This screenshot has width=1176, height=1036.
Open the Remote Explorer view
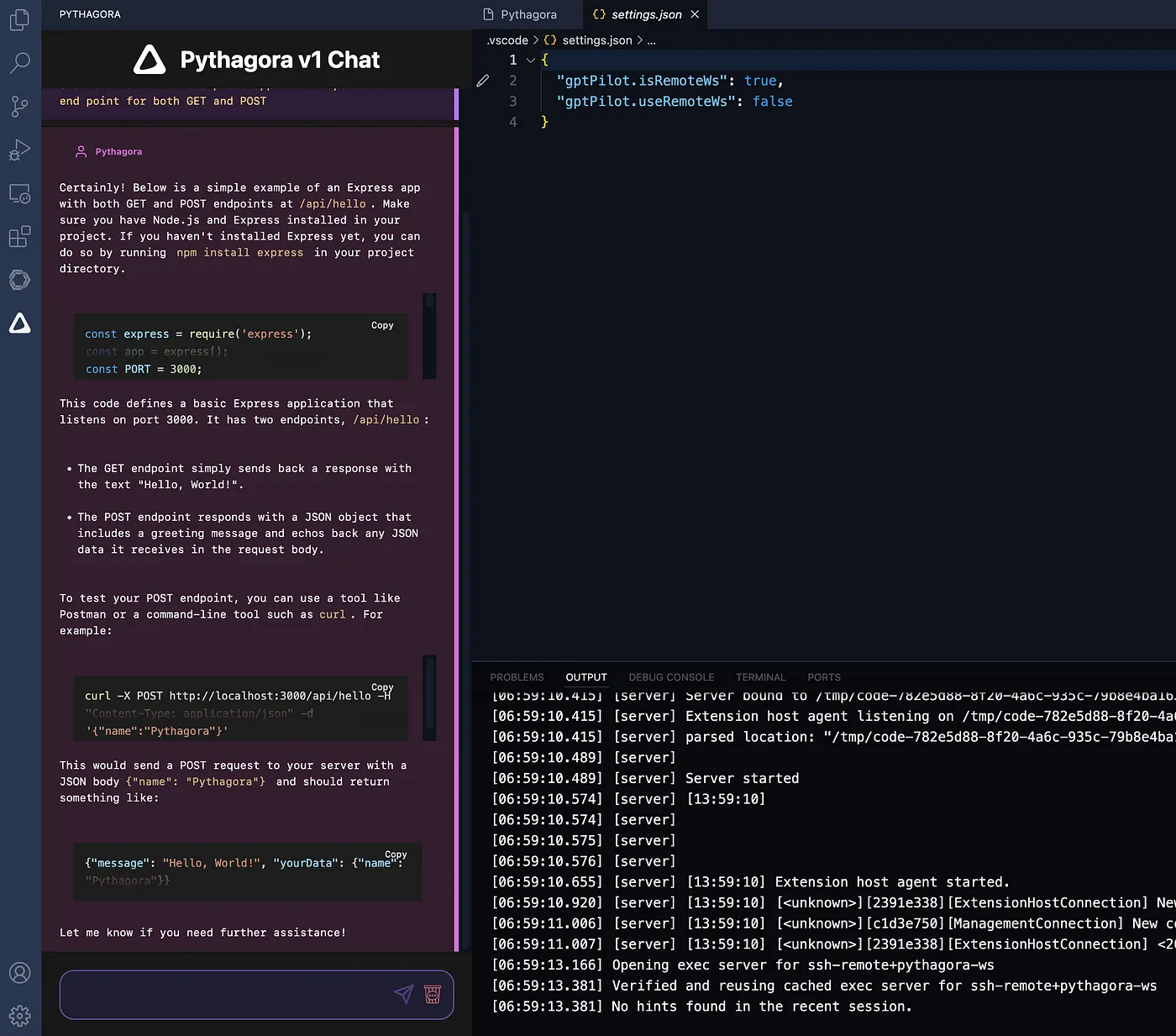coord(20,193)
